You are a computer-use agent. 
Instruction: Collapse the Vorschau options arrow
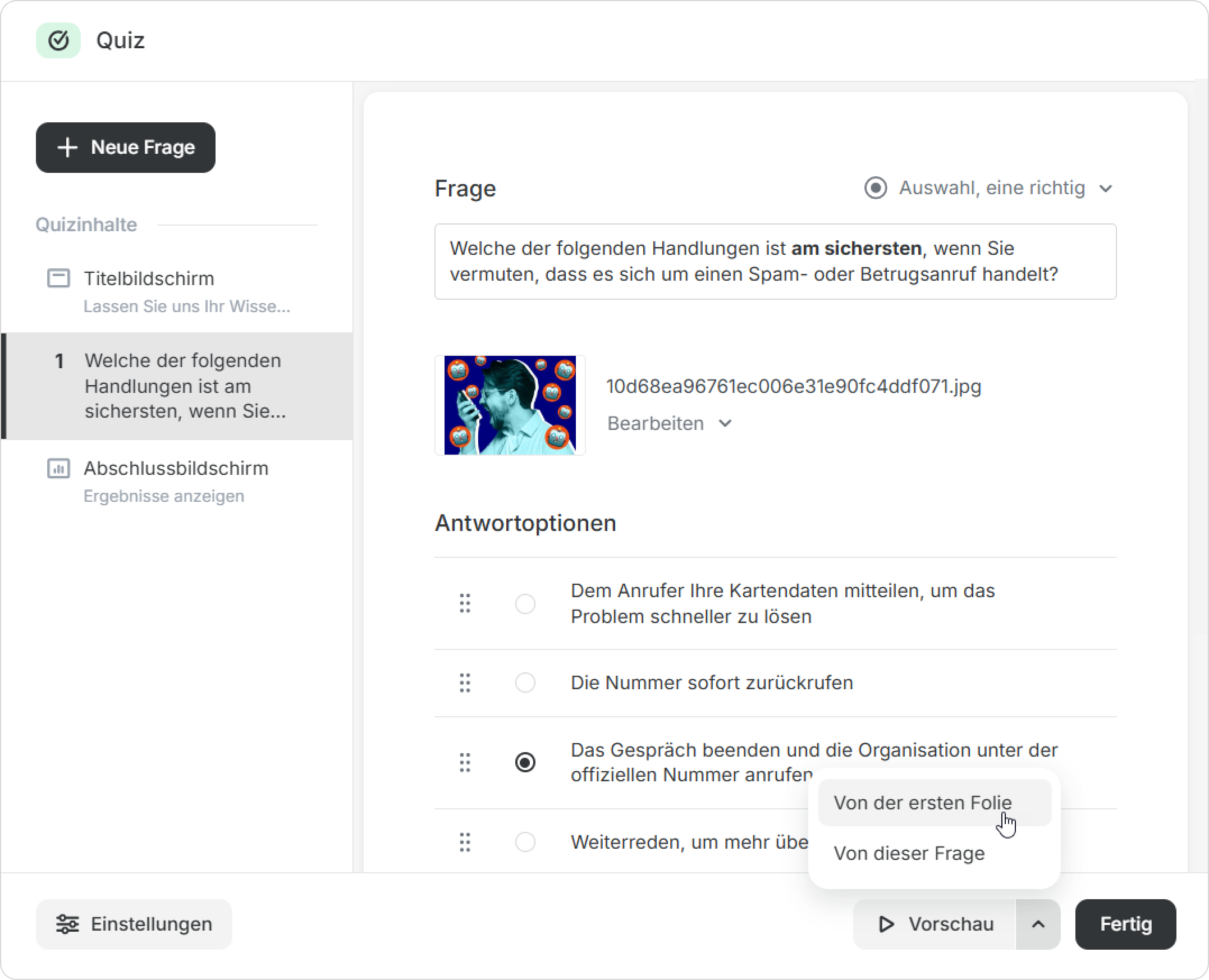tap(1037, 924)
